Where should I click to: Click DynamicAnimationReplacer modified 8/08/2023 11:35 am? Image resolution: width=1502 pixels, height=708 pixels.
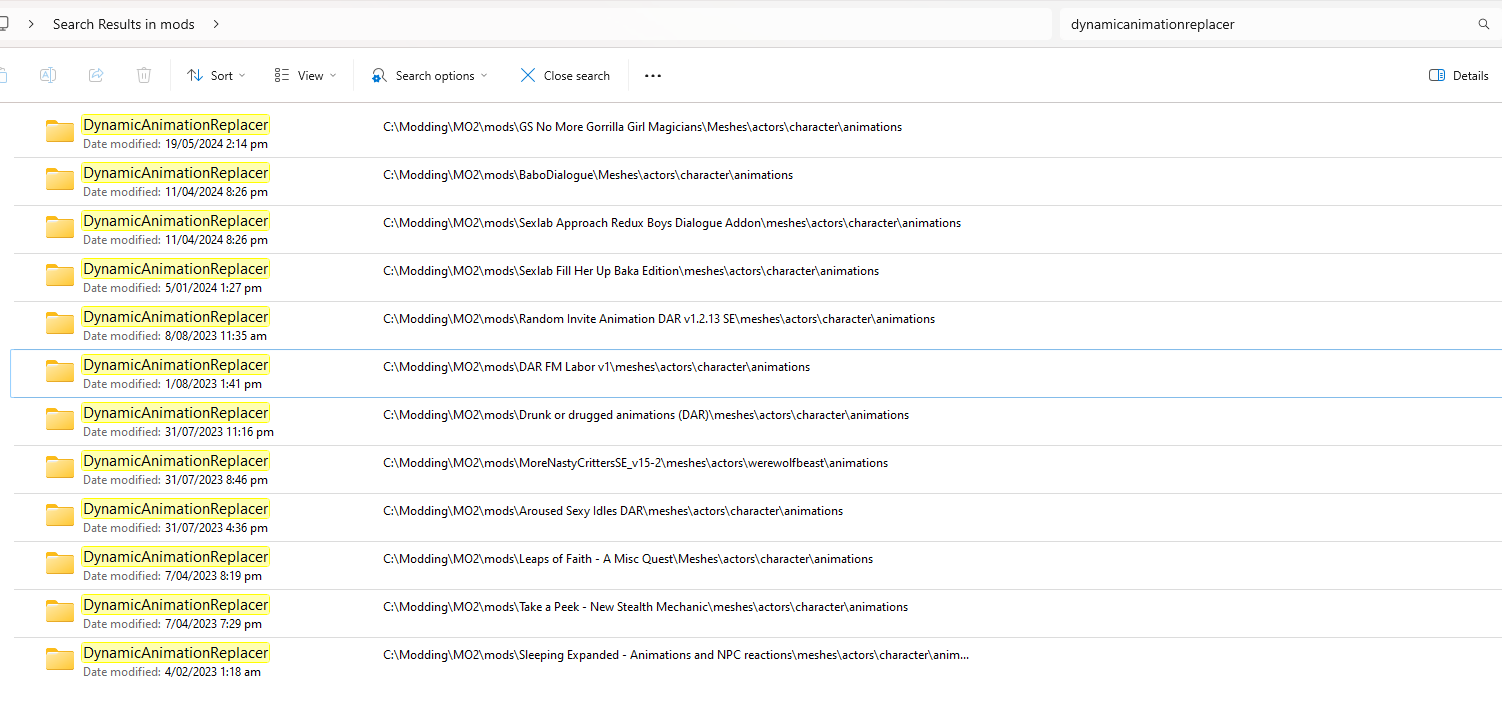click(x=176, y=317)
